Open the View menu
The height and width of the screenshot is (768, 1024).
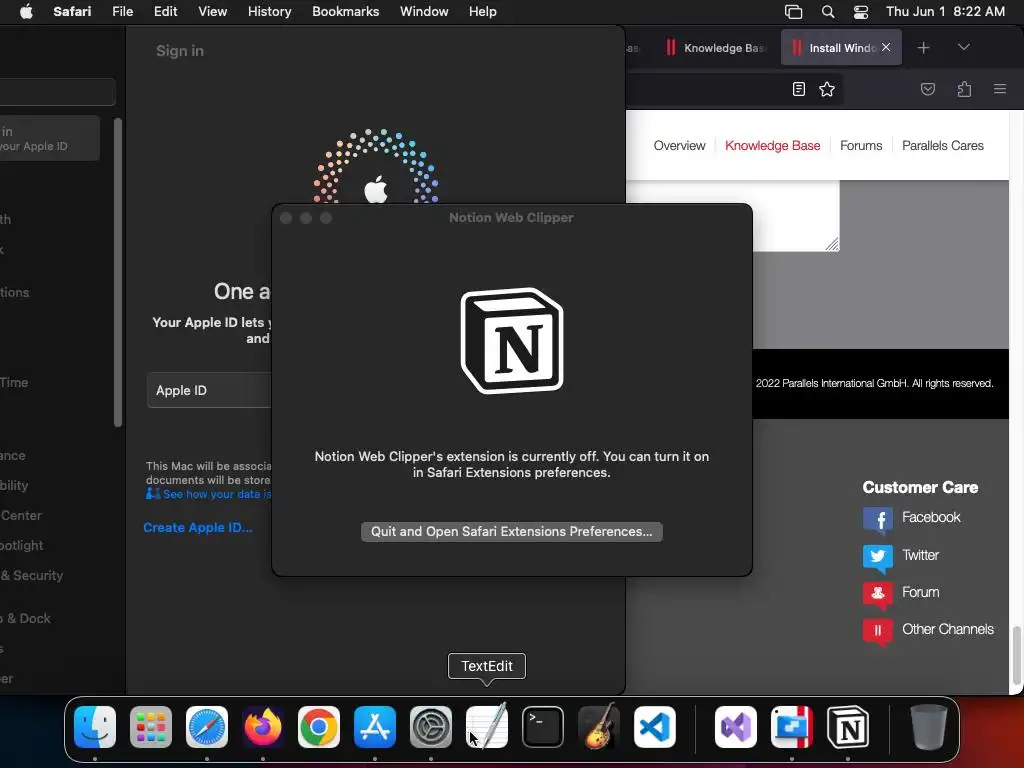(212, 12)
